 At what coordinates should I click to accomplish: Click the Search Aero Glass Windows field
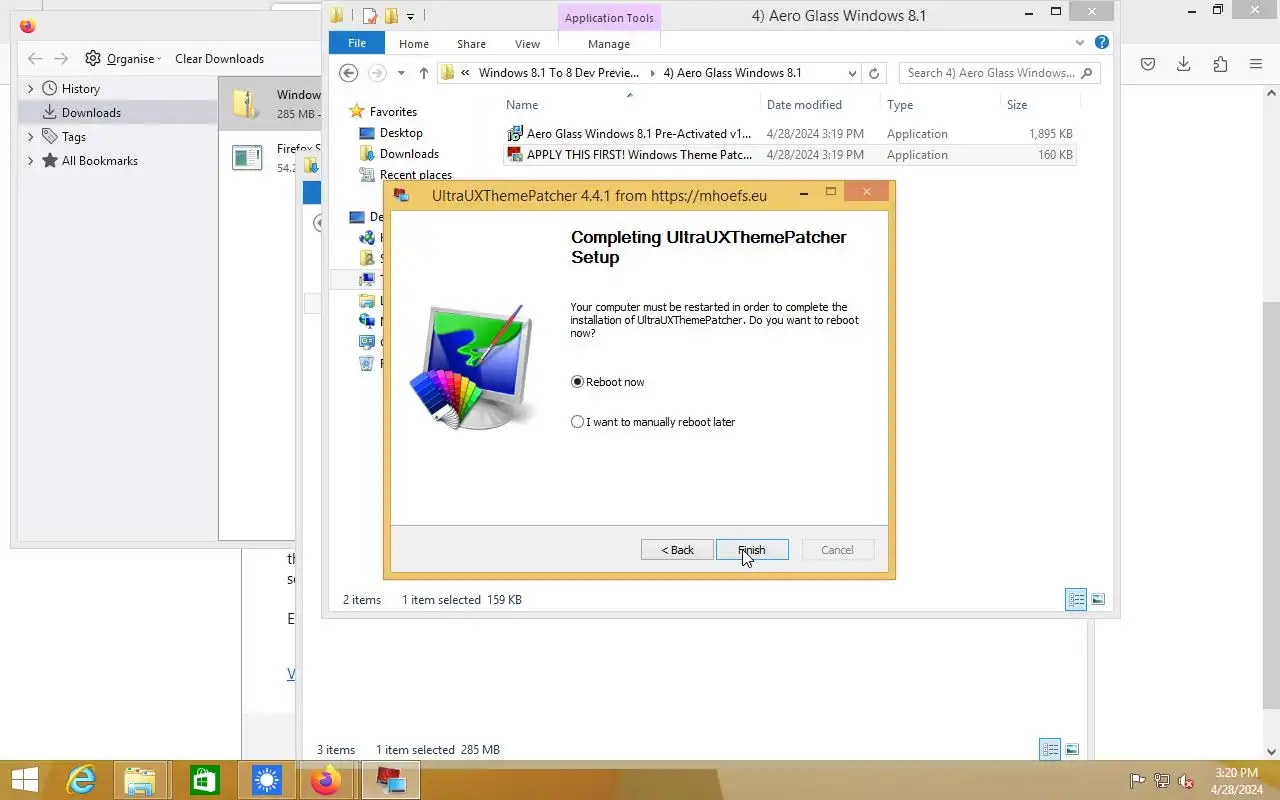pos(997,73)
